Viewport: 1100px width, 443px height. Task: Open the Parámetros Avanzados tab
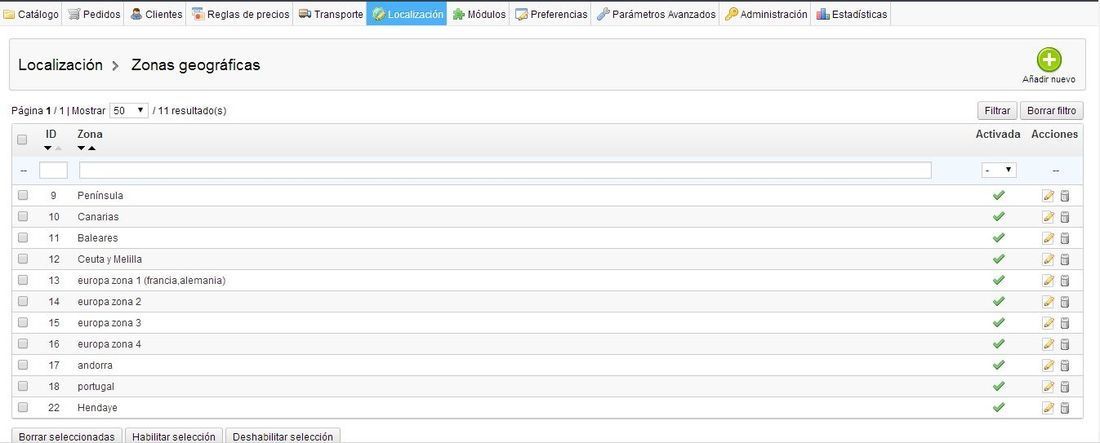pyautogui.click(x=656, y=14)
